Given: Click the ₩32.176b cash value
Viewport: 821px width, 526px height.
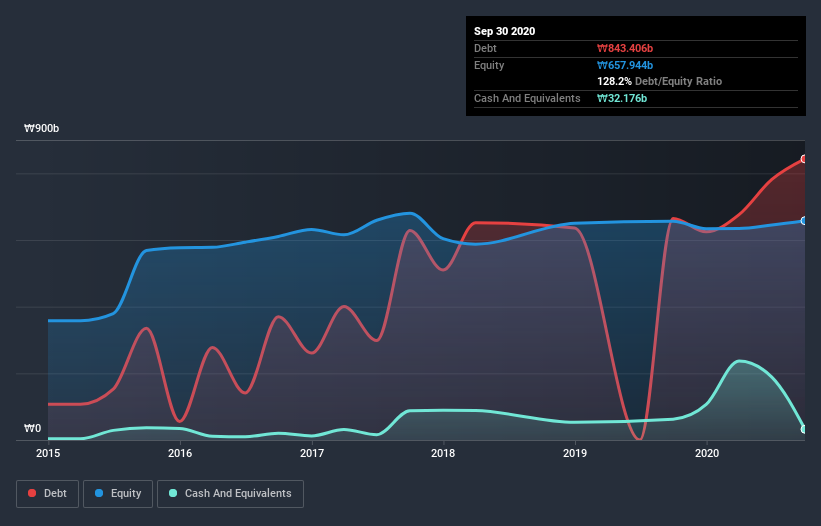Looking at the screenshot, I should coord(622,98).
